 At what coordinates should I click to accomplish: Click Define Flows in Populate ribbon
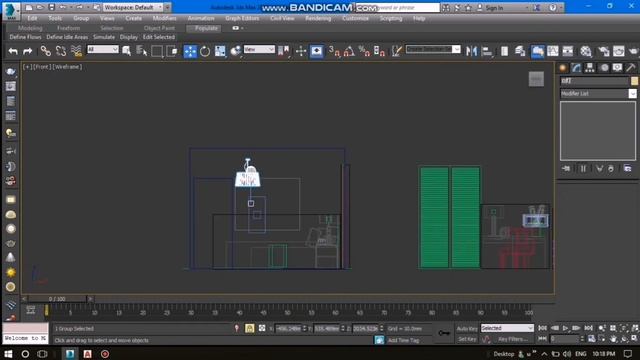click(25, 37)
